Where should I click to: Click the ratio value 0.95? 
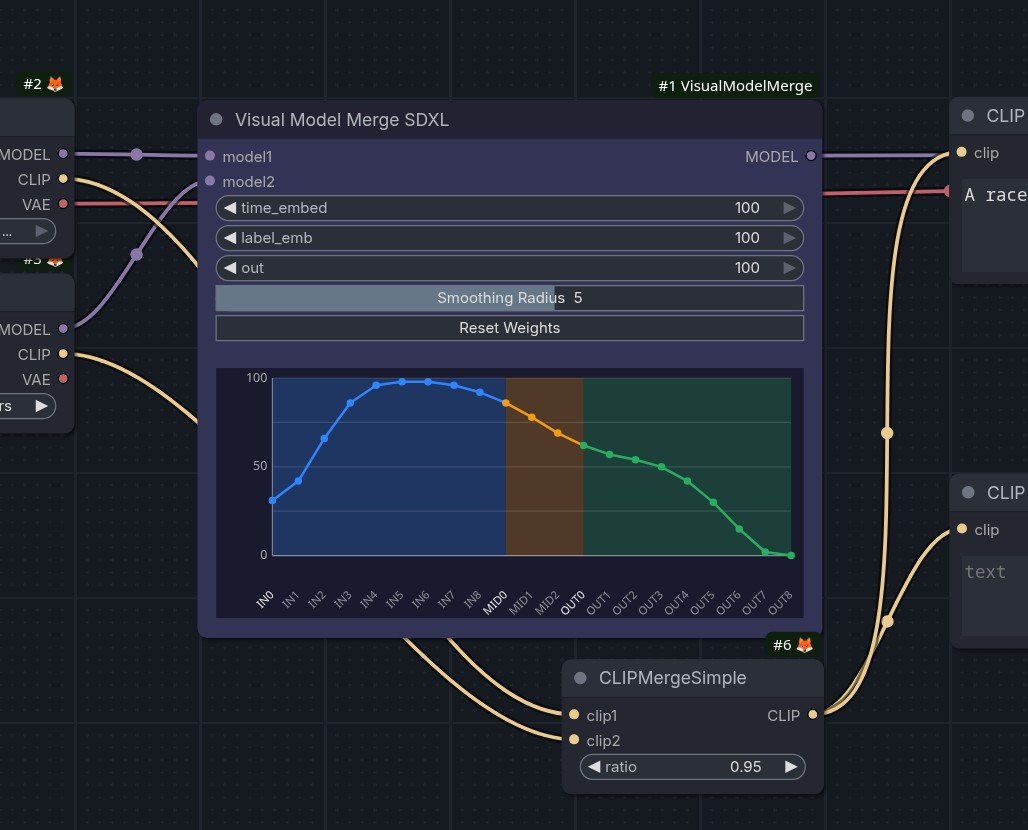pyautogui.click(x=745, y=766)
